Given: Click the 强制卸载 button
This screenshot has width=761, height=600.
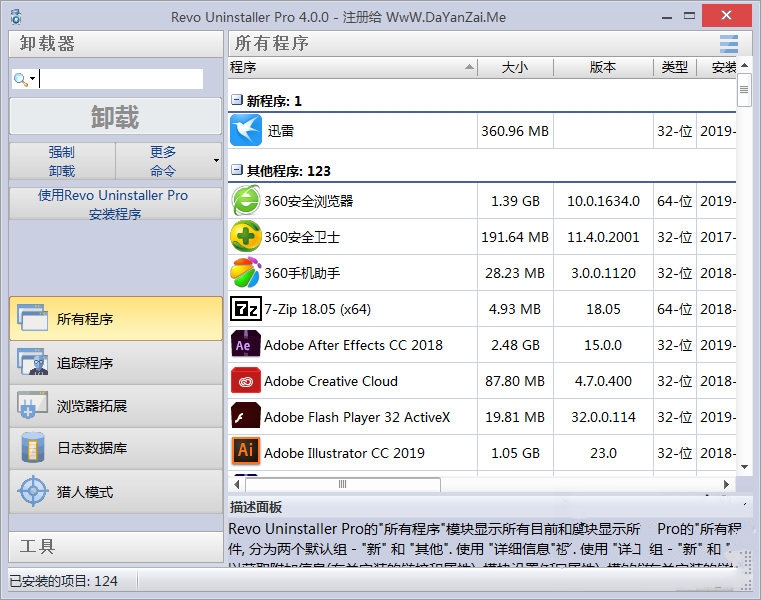Looking at the screenshot, I should pos(62,161).
